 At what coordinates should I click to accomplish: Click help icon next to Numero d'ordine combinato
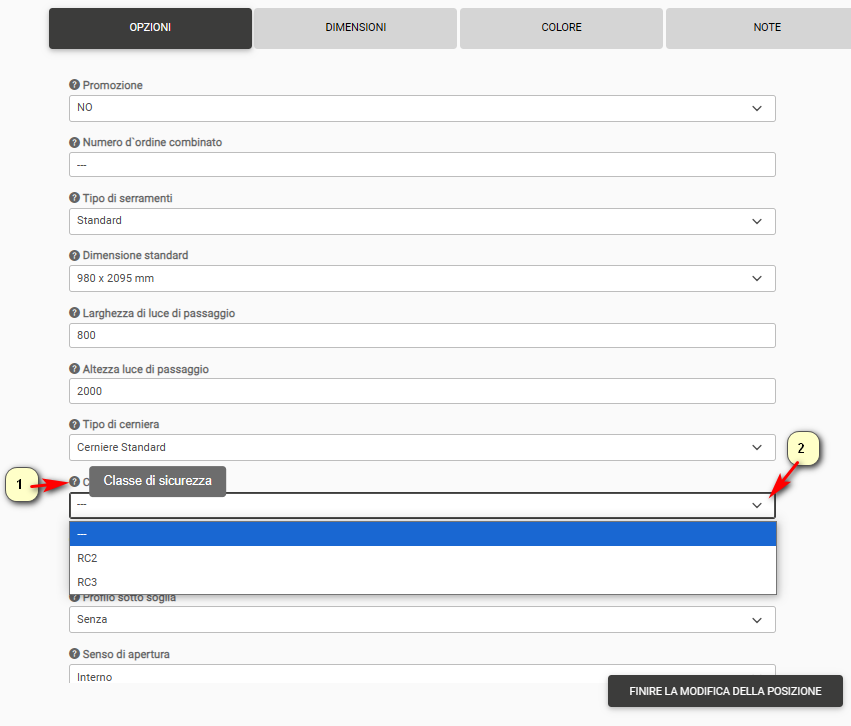click(74, 143)
